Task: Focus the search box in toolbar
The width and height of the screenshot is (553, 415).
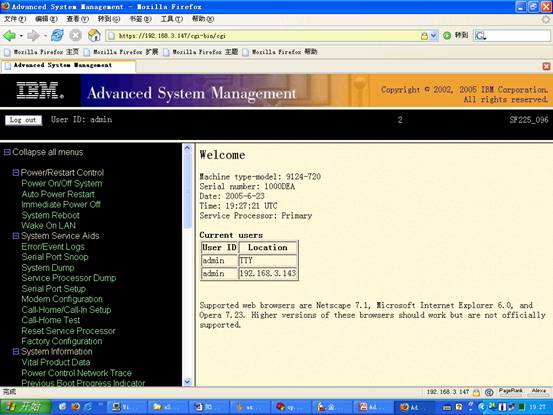Action: coord(517,36)
